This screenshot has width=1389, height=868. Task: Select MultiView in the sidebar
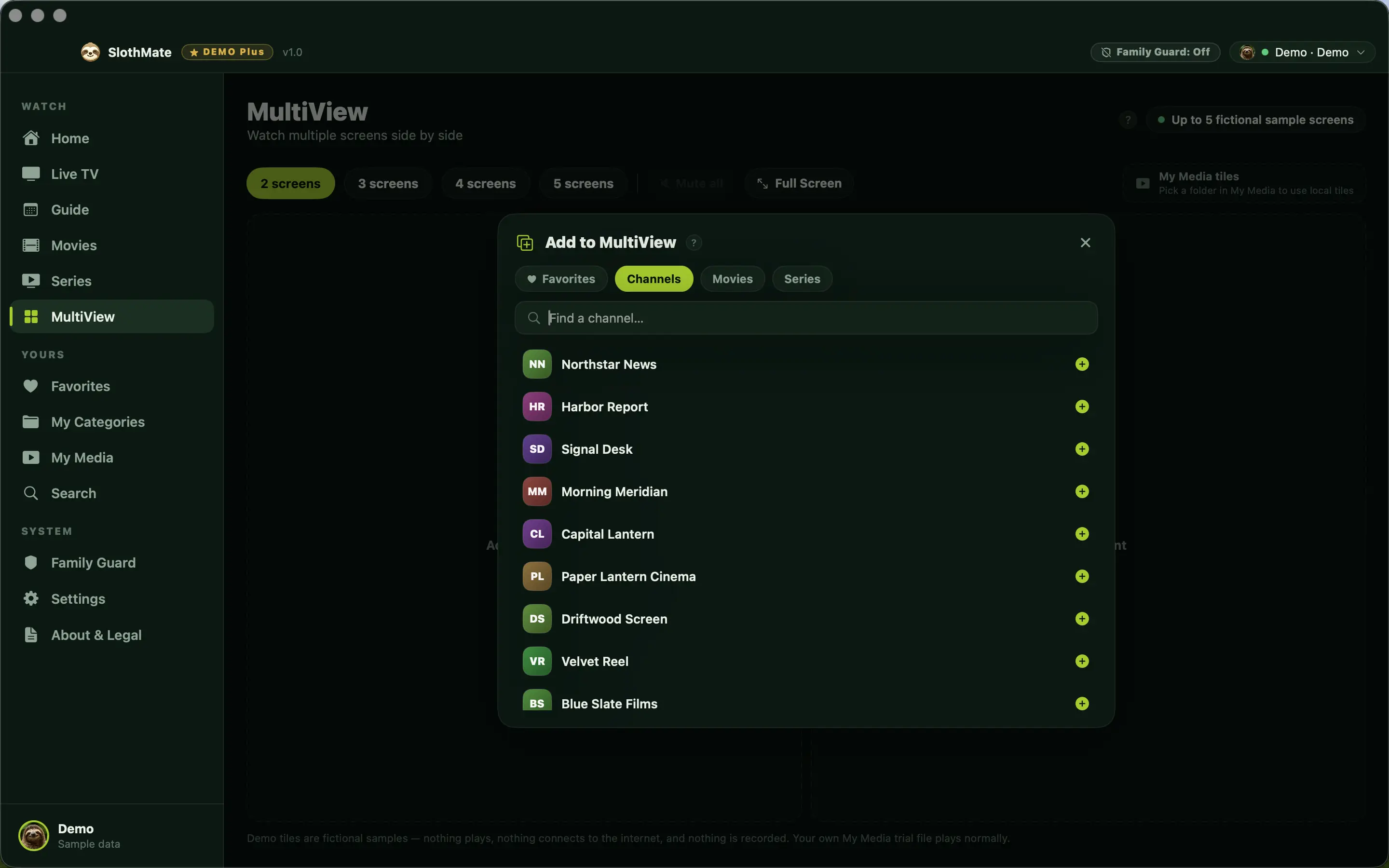coord(112,316)
